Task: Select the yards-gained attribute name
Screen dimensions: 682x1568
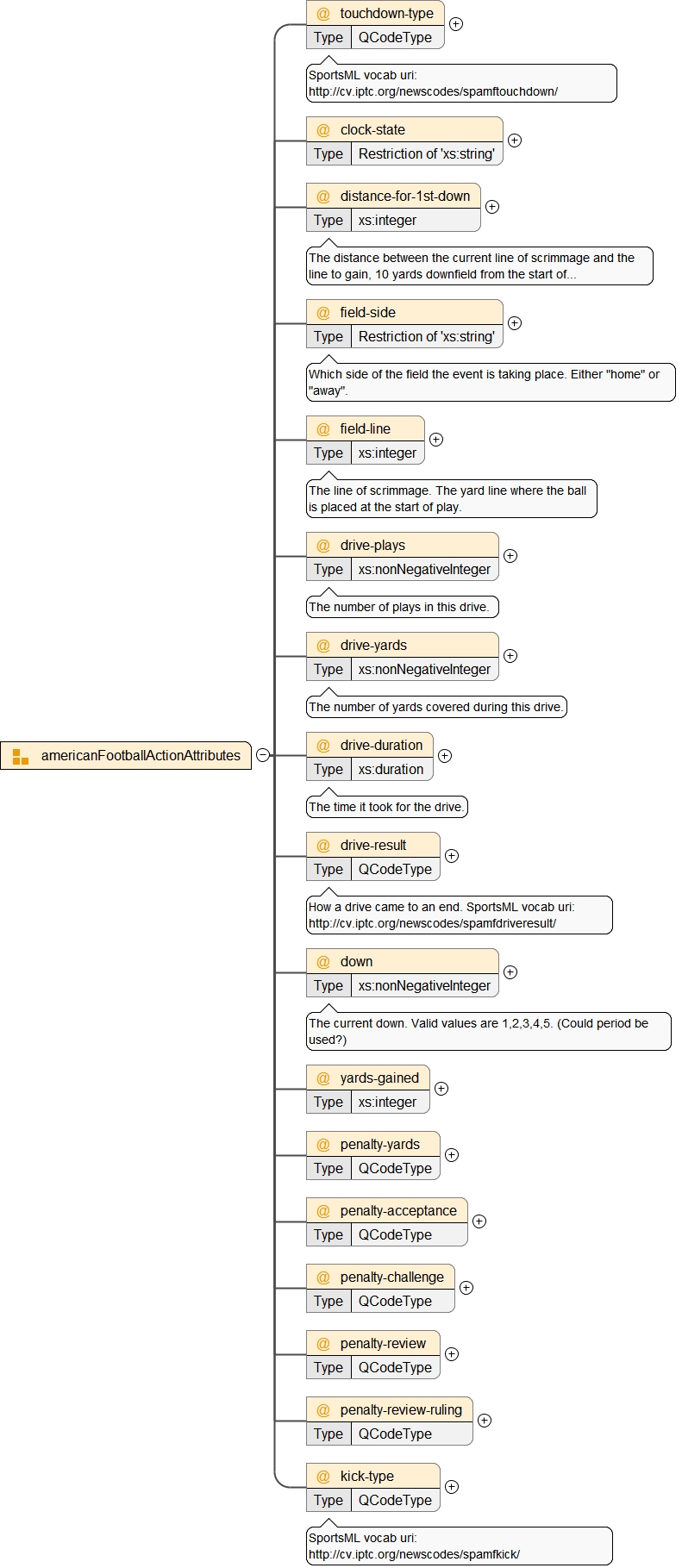Action: (x=379, y=1078)
